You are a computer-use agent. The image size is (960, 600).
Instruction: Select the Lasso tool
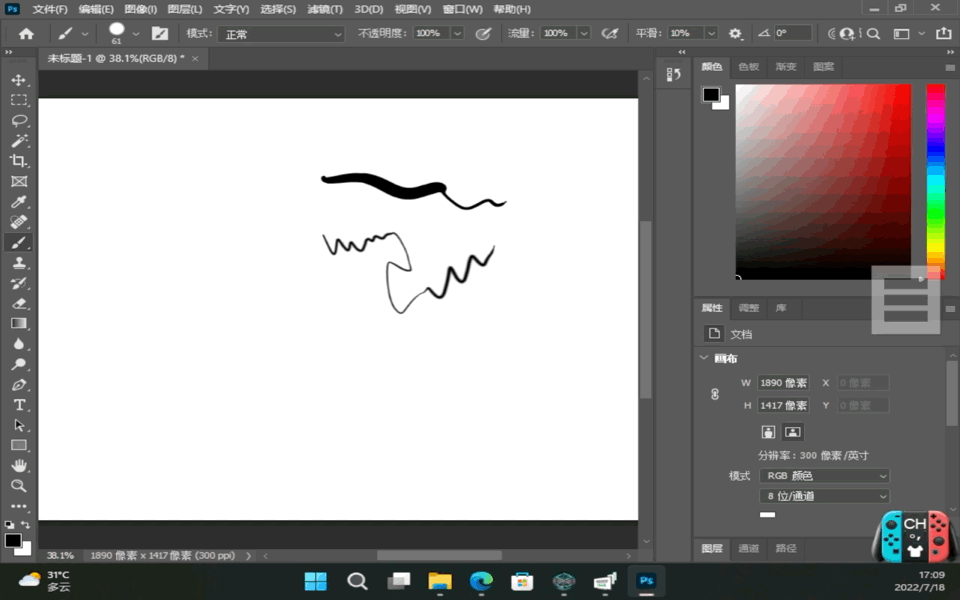coord(19,121)
